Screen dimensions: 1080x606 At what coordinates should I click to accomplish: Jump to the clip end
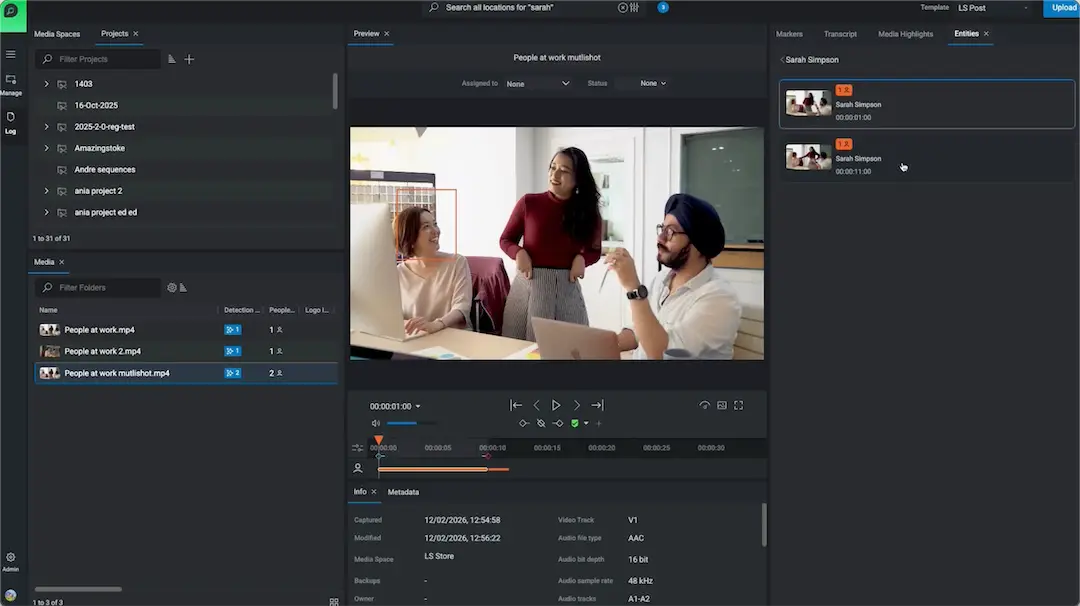[x=597, y=405]
